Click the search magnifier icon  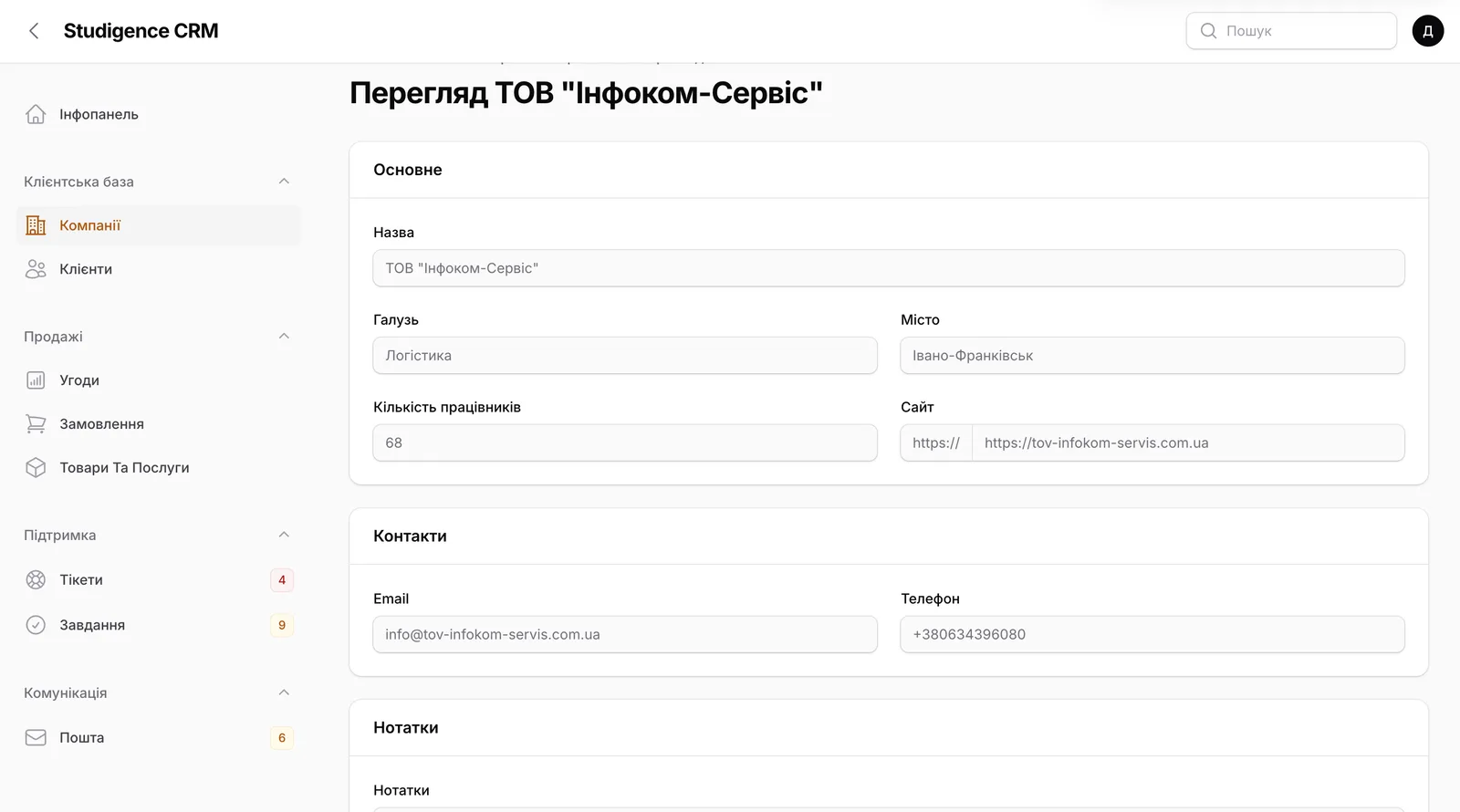point(1208,31)
